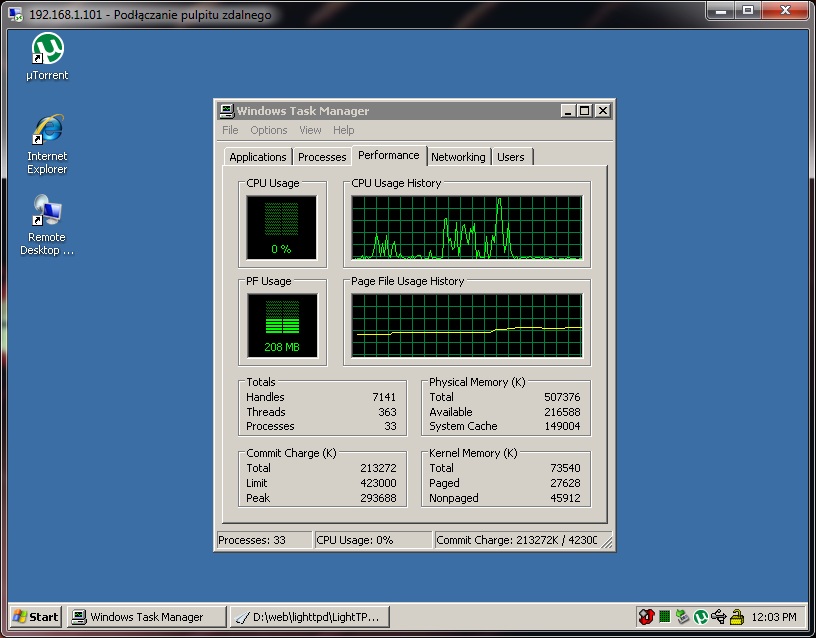816x638 pixels.
Task: Select the Performance tab
Action: pyautogui.click(x=389, y=155)
